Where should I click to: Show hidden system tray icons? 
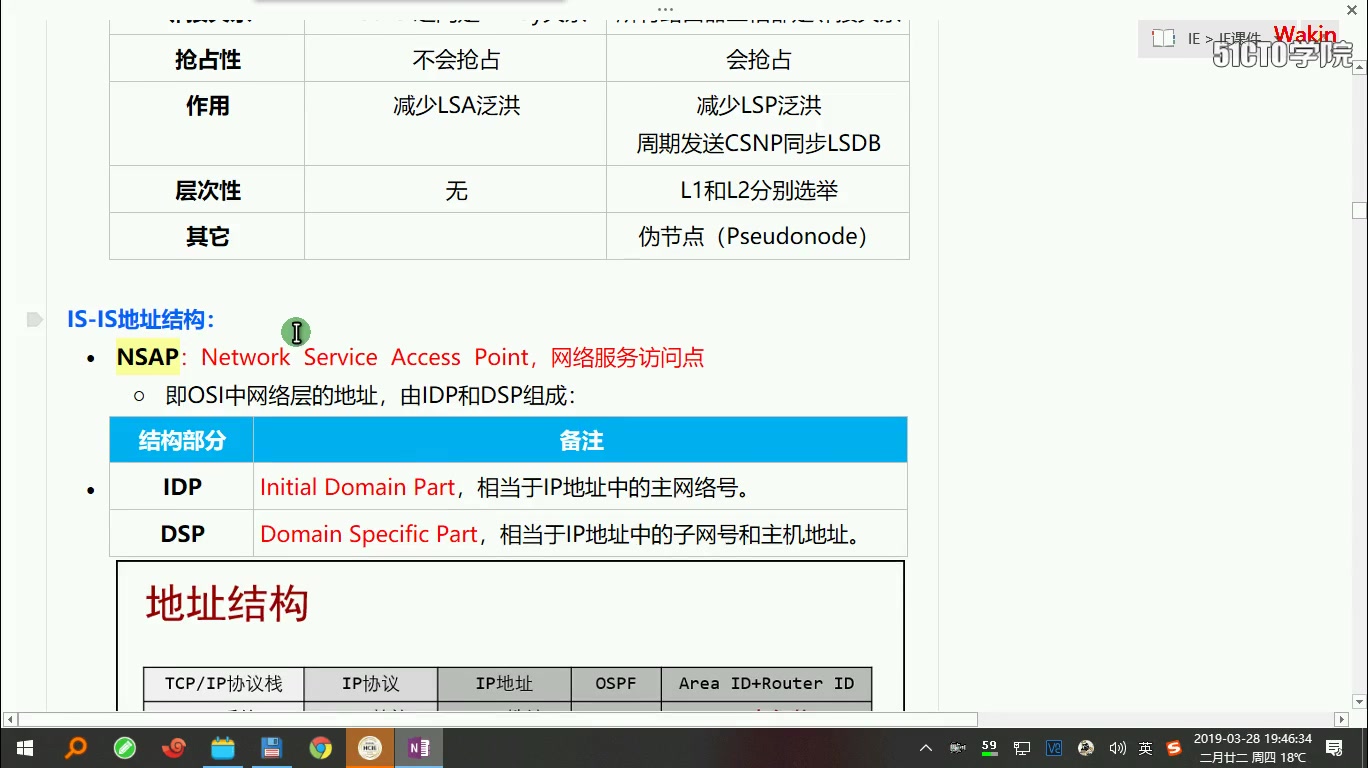point(926,748)
